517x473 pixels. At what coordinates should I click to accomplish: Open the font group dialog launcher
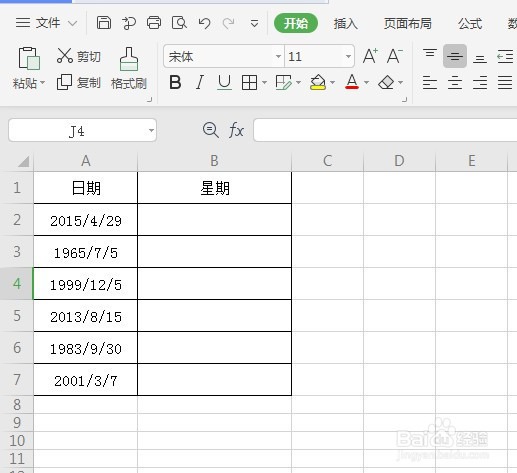(404, 99)
